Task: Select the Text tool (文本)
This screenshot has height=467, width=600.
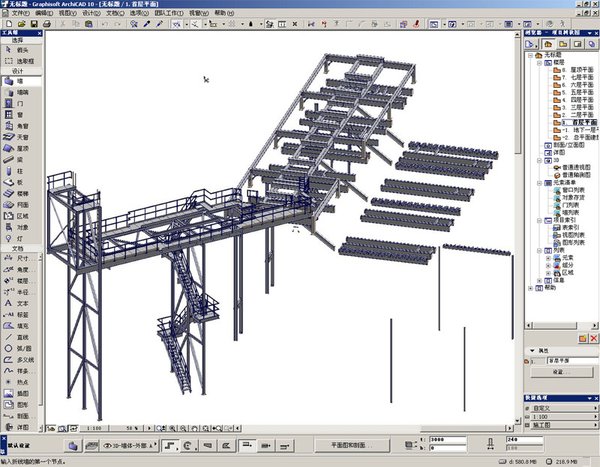Action: [x=18, y=303]
